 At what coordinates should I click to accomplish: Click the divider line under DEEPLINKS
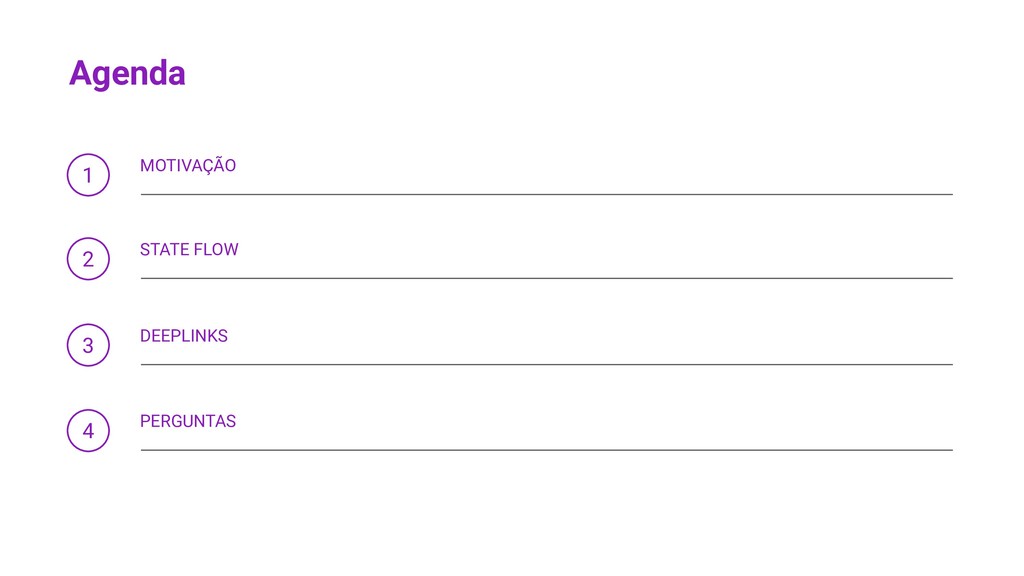tap(547, 364)
